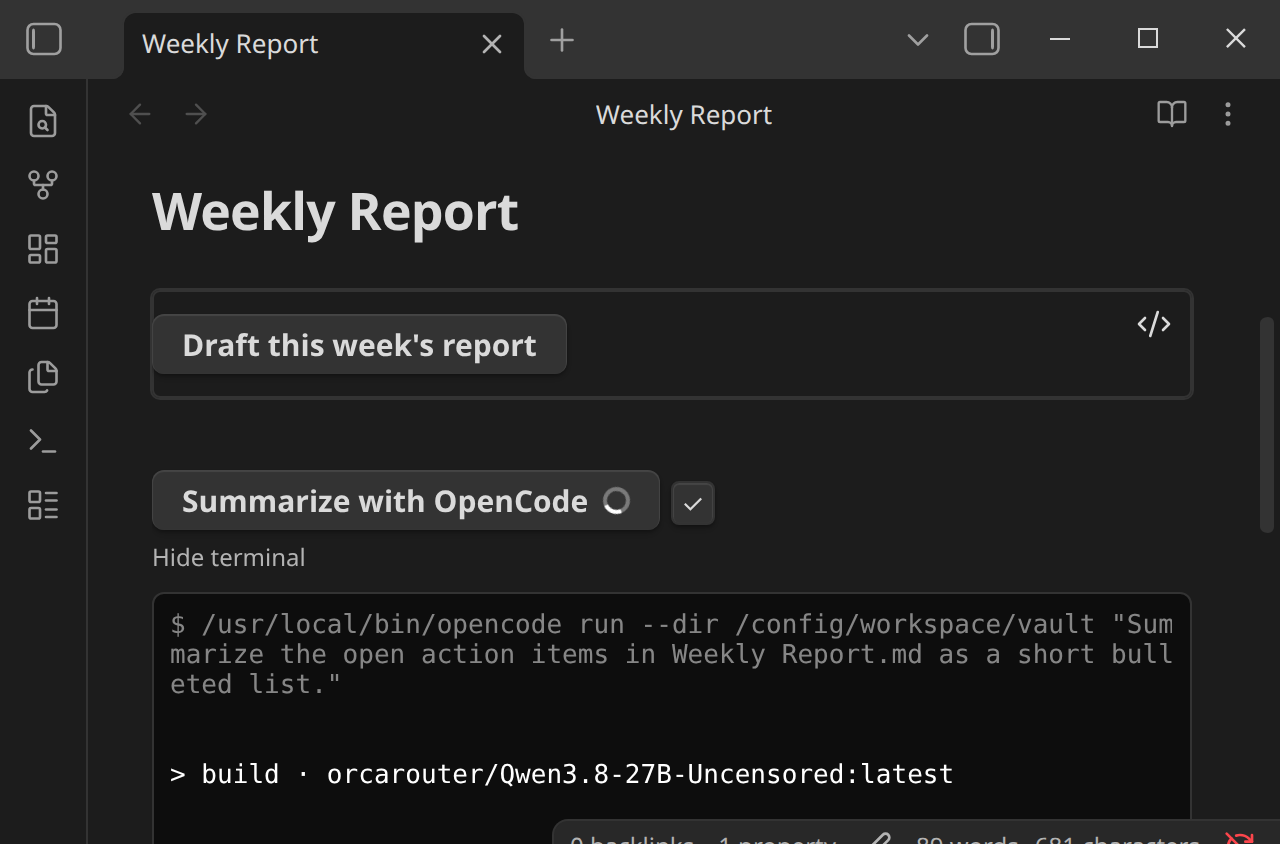Viewport: 1280px width, 844px height.
Task: Click Summarize with OpenCode button
Action: click(406, 500)
